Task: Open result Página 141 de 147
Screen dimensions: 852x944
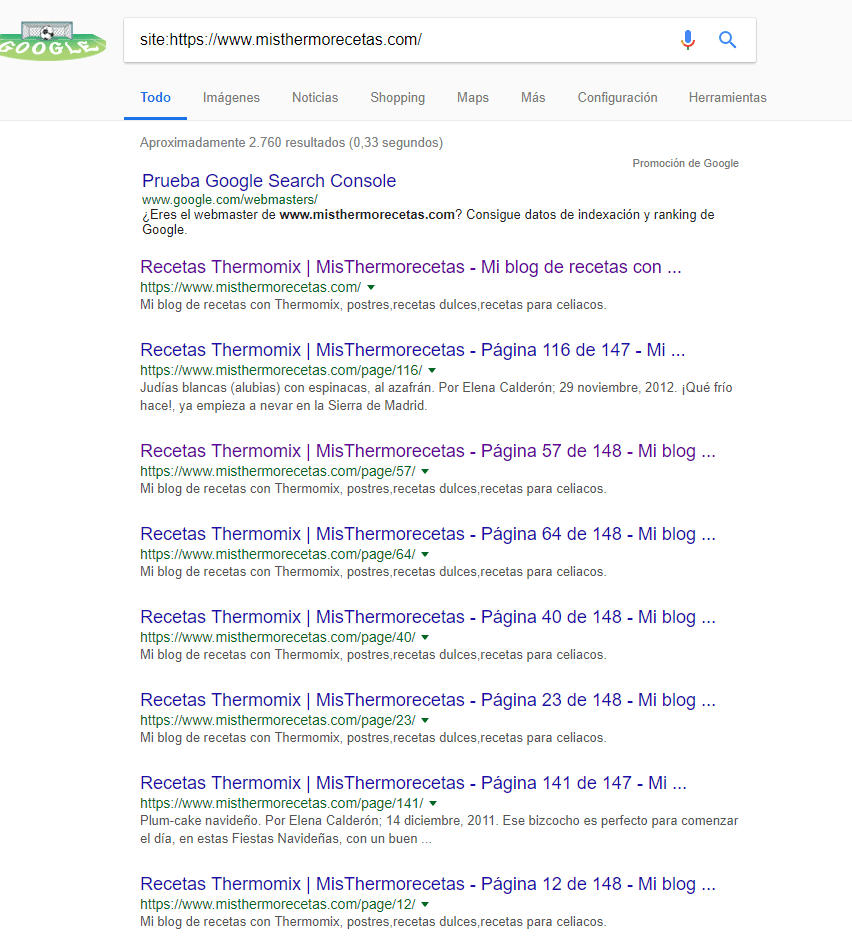Action: click(413, 783)
